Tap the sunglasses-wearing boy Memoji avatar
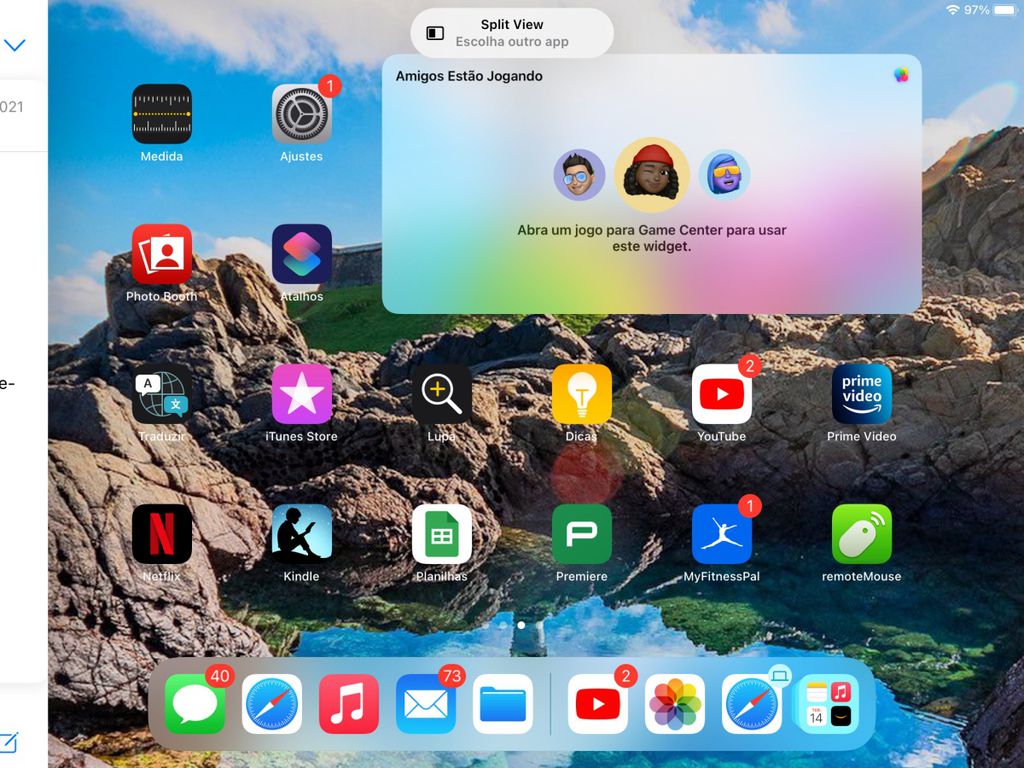Viewport: 1024px width, 768px height. [579, 174]
